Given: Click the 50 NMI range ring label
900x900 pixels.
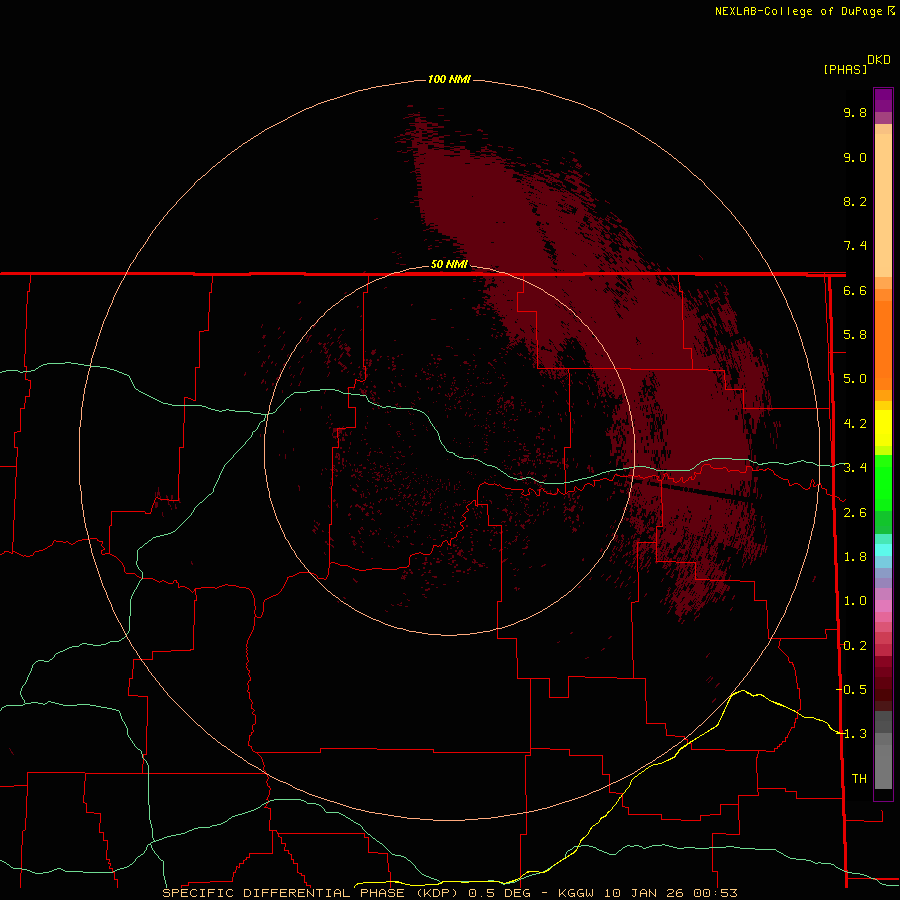Looking at the screenshot, I should (x=449, y=264).
